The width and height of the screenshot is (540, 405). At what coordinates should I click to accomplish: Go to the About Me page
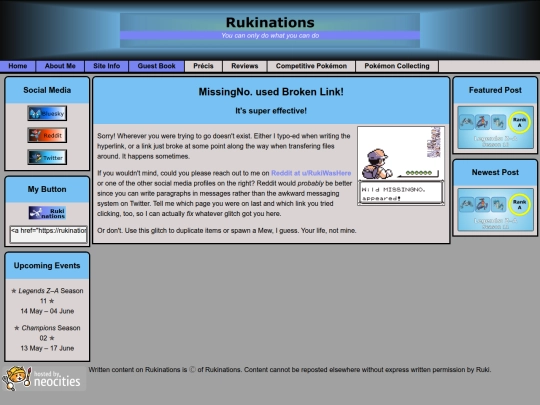[x=60, y=66]
